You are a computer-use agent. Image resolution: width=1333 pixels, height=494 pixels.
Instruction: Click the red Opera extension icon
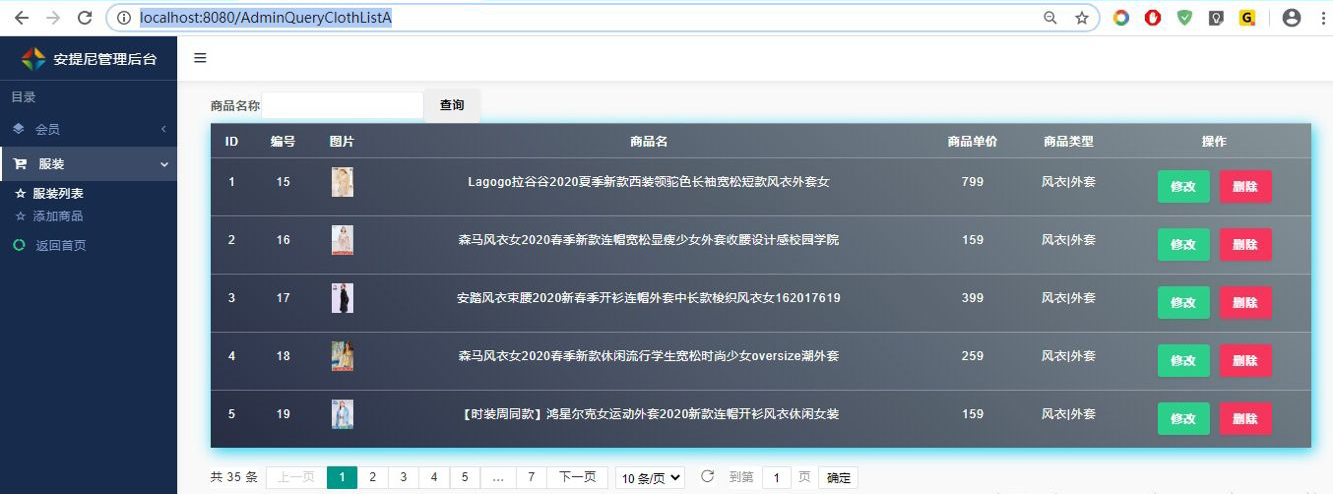point(1153,18)
